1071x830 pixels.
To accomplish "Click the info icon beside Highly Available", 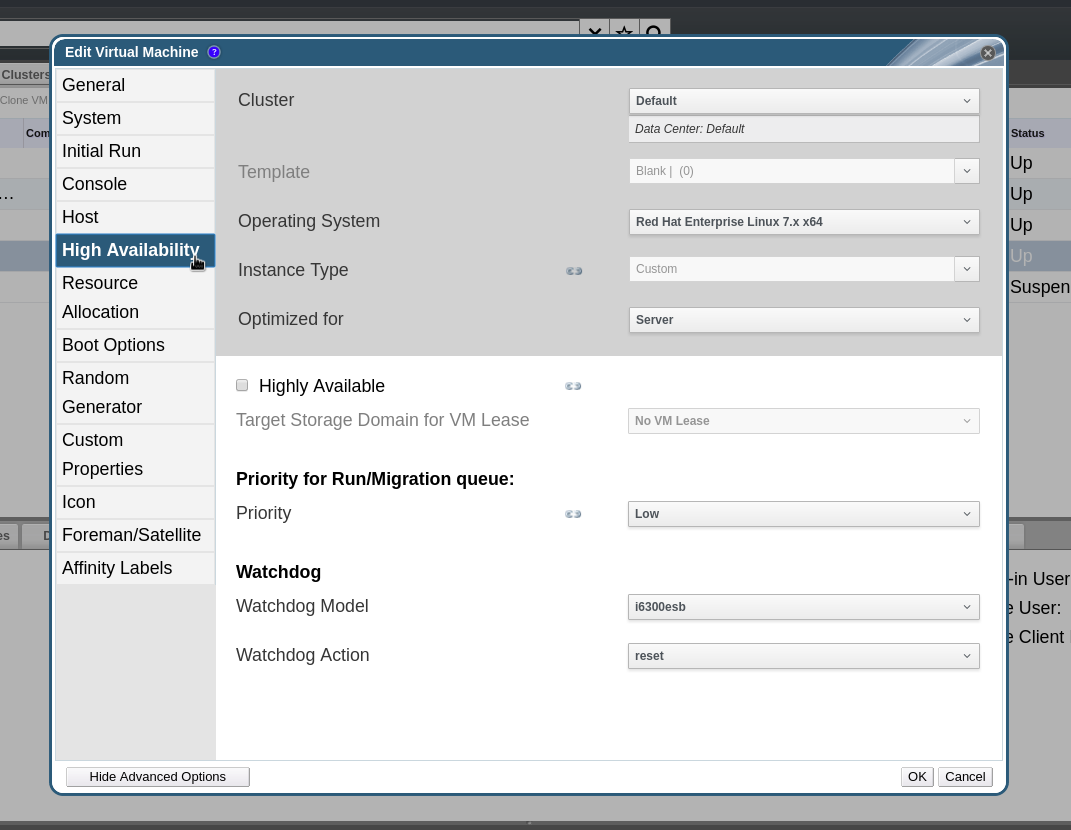I will pyautogui.click(x=573, y=385).
